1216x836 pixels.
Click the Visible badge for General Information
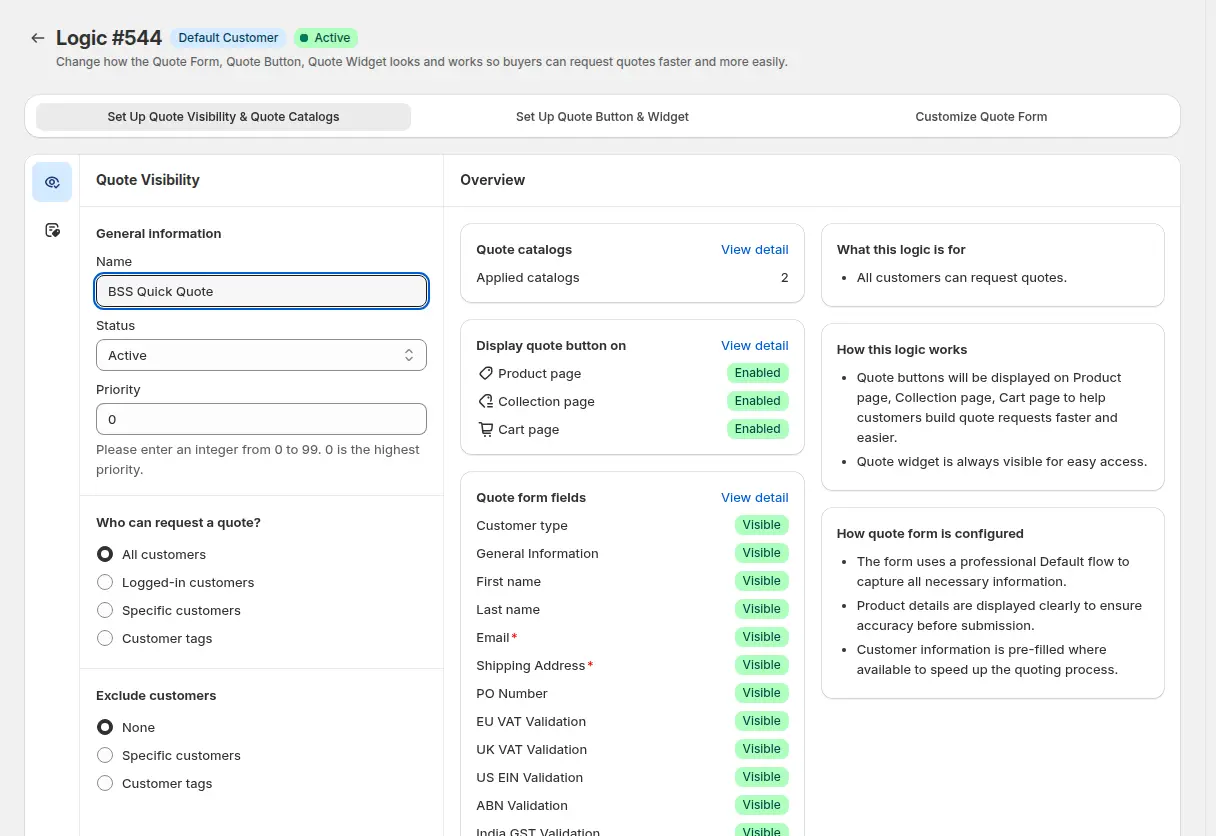pos(761,553)
